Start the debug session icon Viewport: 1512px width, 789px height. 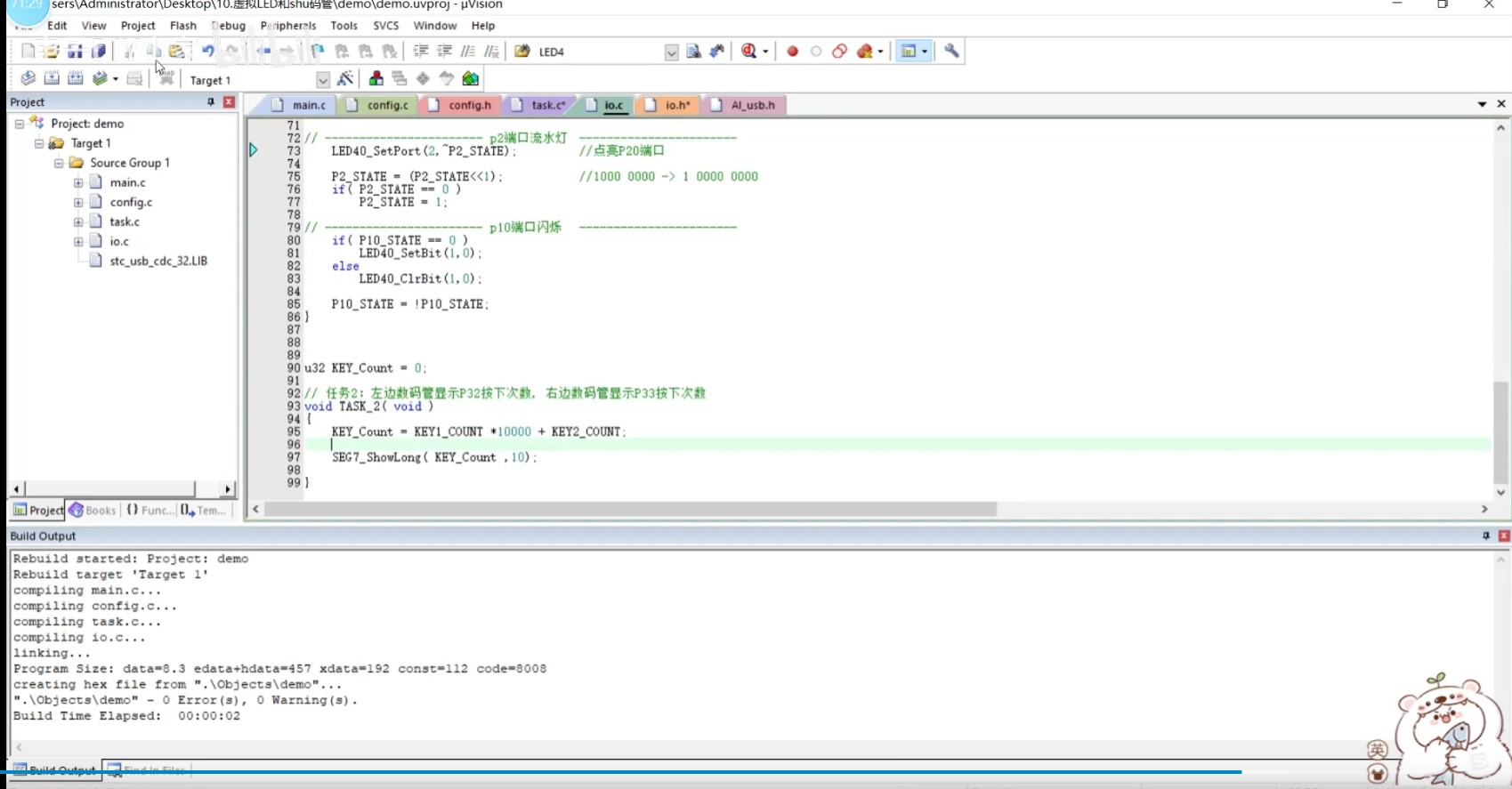click(749, 52)
